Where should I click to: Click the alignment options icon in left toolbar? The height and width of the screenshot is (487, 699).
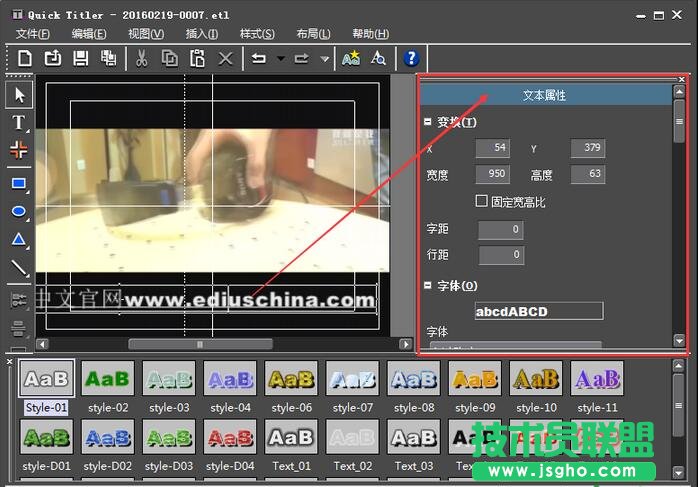[19, 301]
